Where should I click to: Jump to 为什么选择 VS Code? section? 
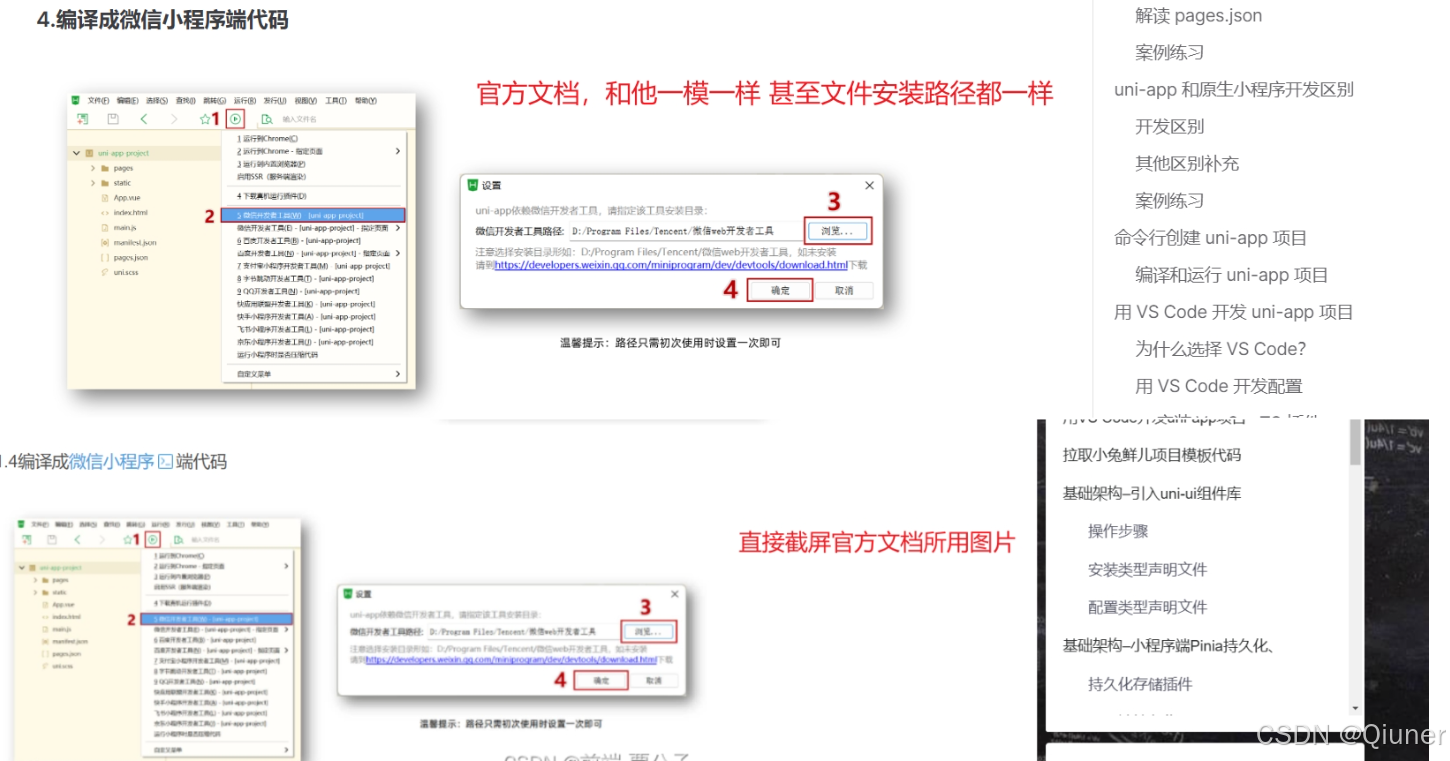tap(1221, 349)
